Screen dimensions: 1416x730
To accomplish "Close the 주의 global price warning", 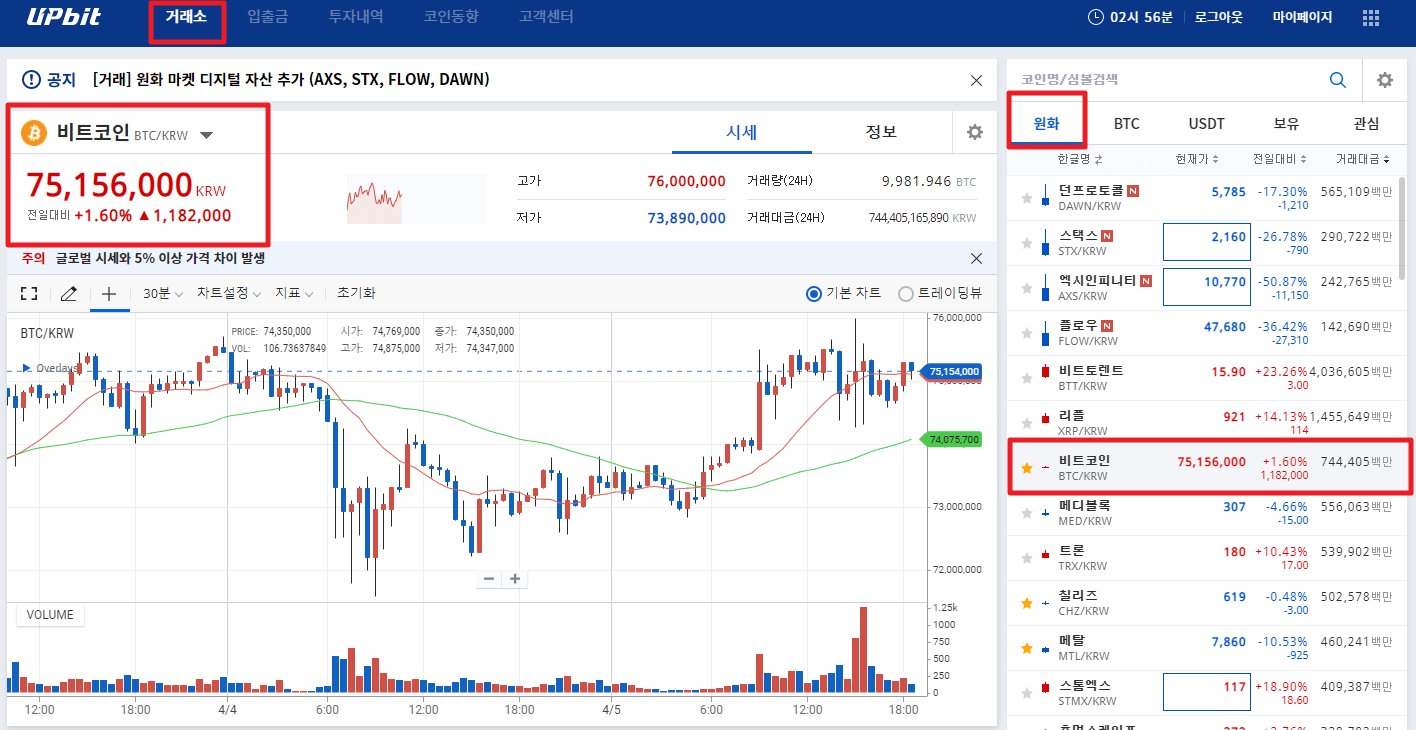I will click(x=977, y=258).
